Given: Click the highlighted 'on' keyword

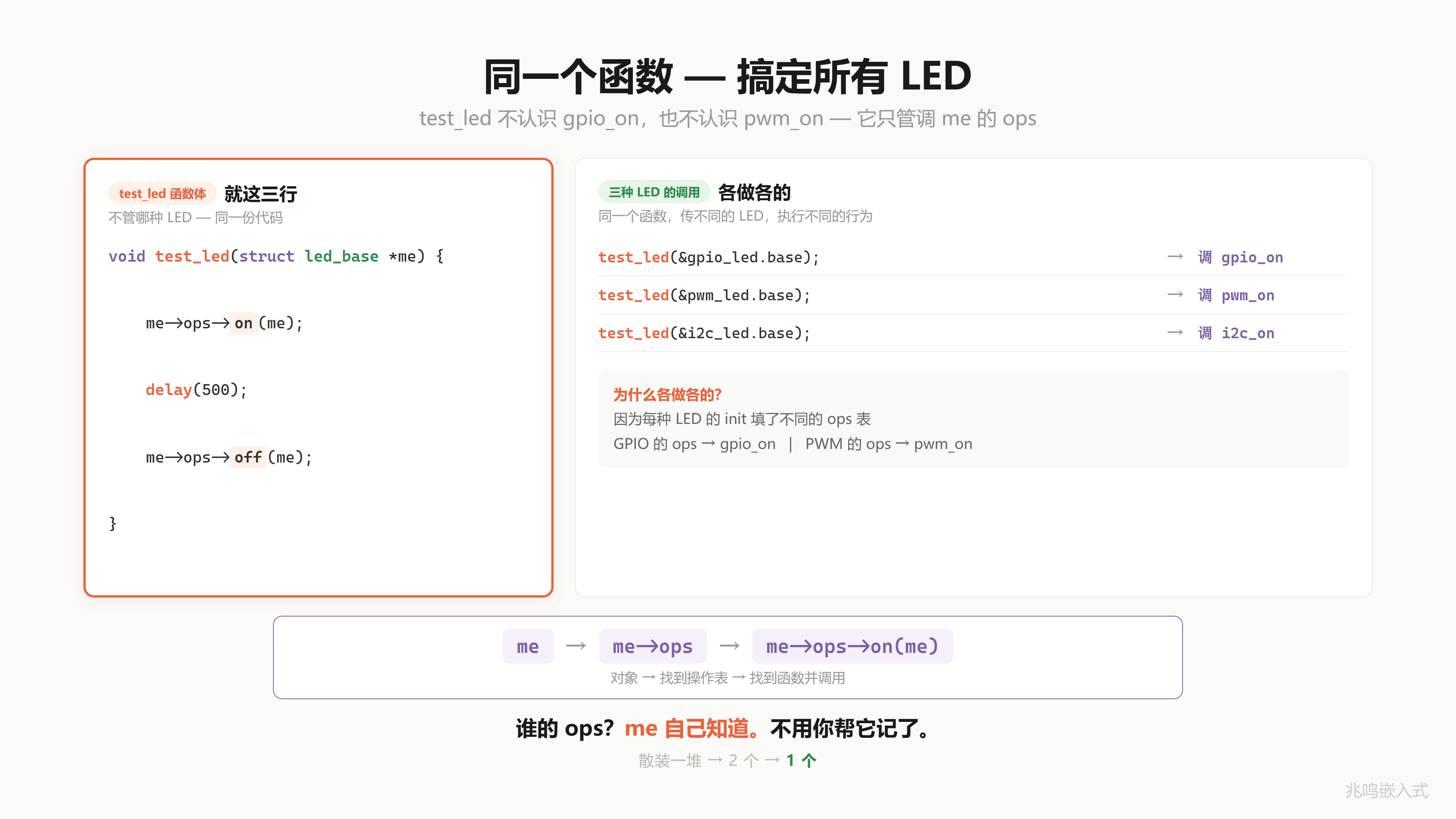Looking at the screenshot, I should click(x=243, y=323).
